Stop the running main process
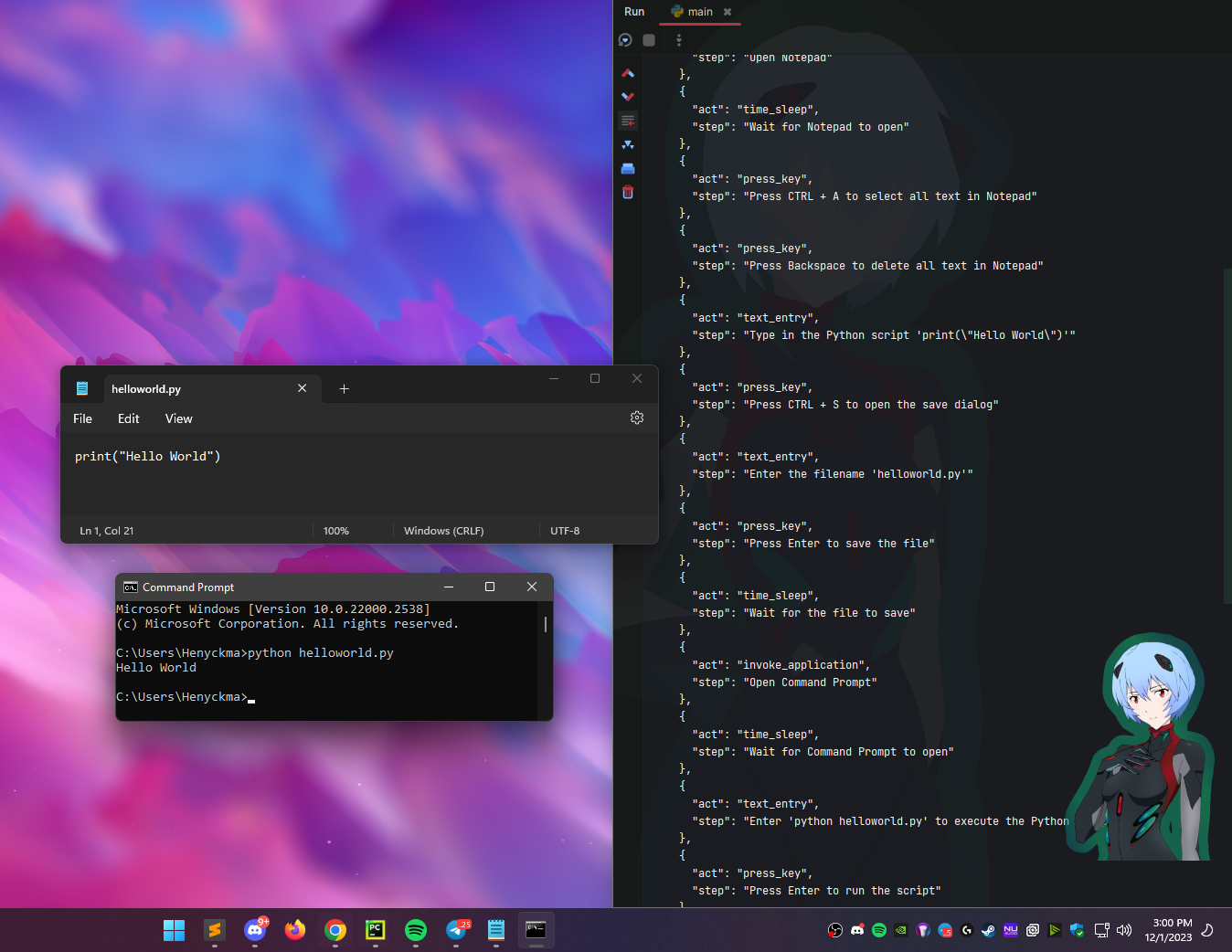Viewport: 1232px width, 952px height. (649, 40)
